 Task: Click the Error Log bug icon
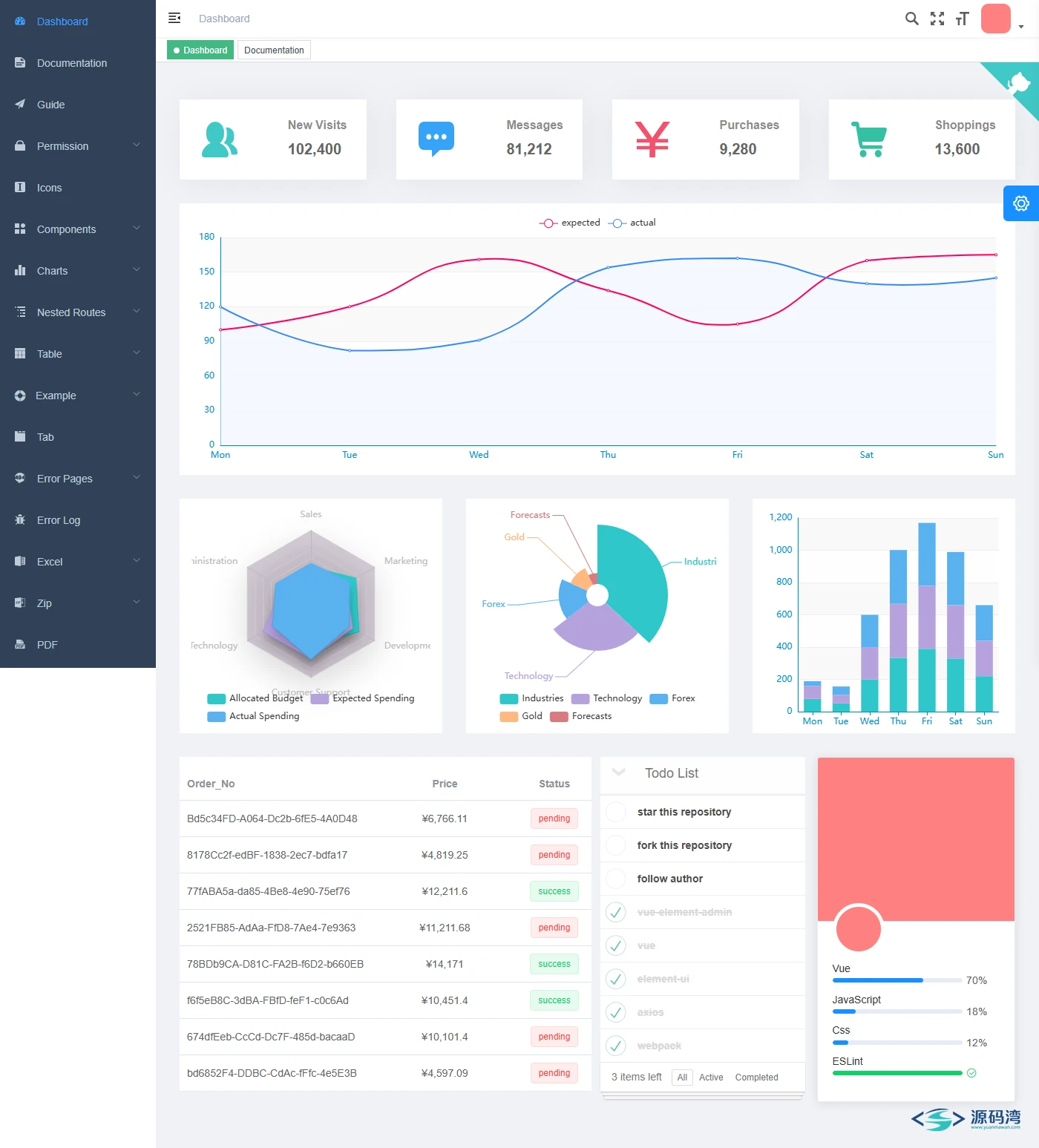(x=20, y=520)
